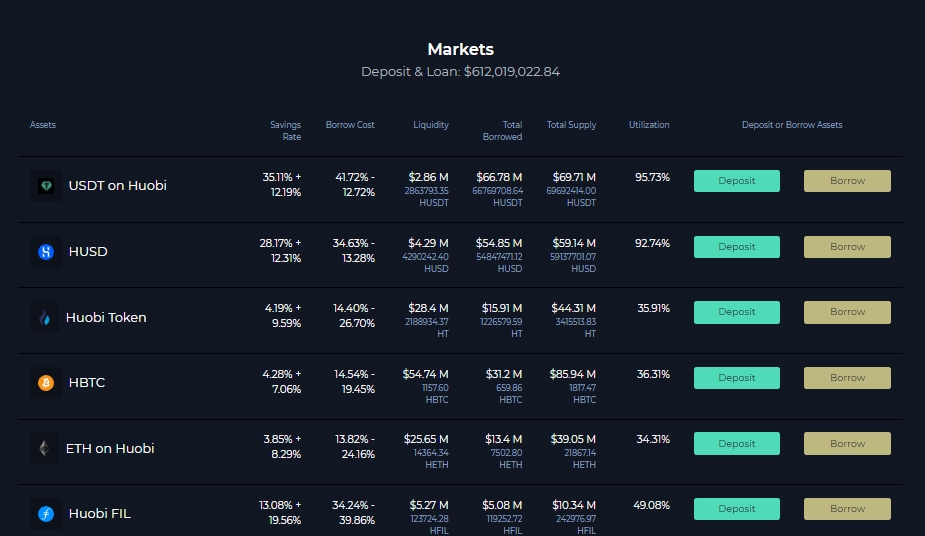The image size is (925, 536).
Task: Open the Huobi Token asset name
Action: point(106,318)
